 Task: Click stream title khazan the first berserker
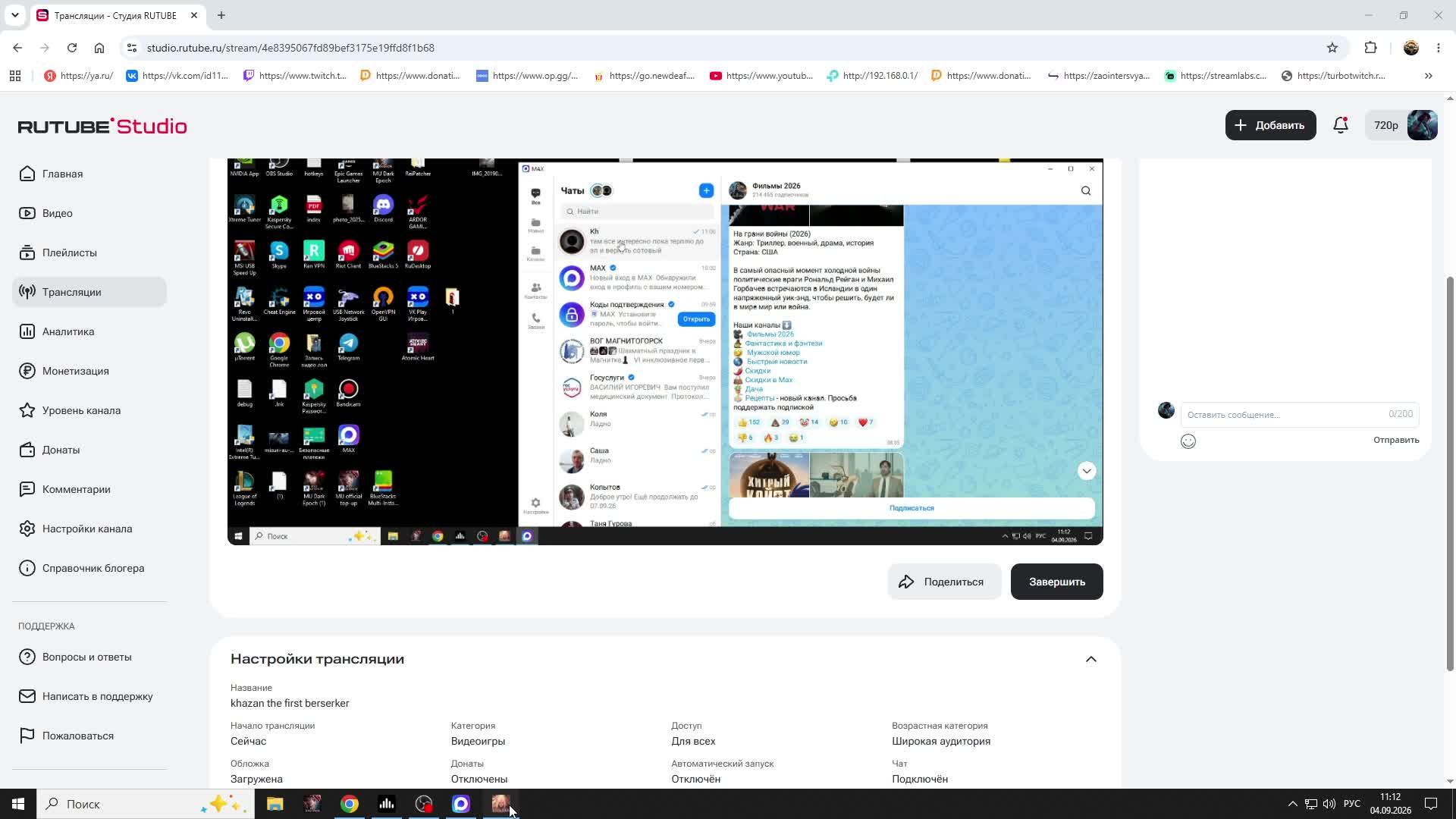[x=290, y=703]
